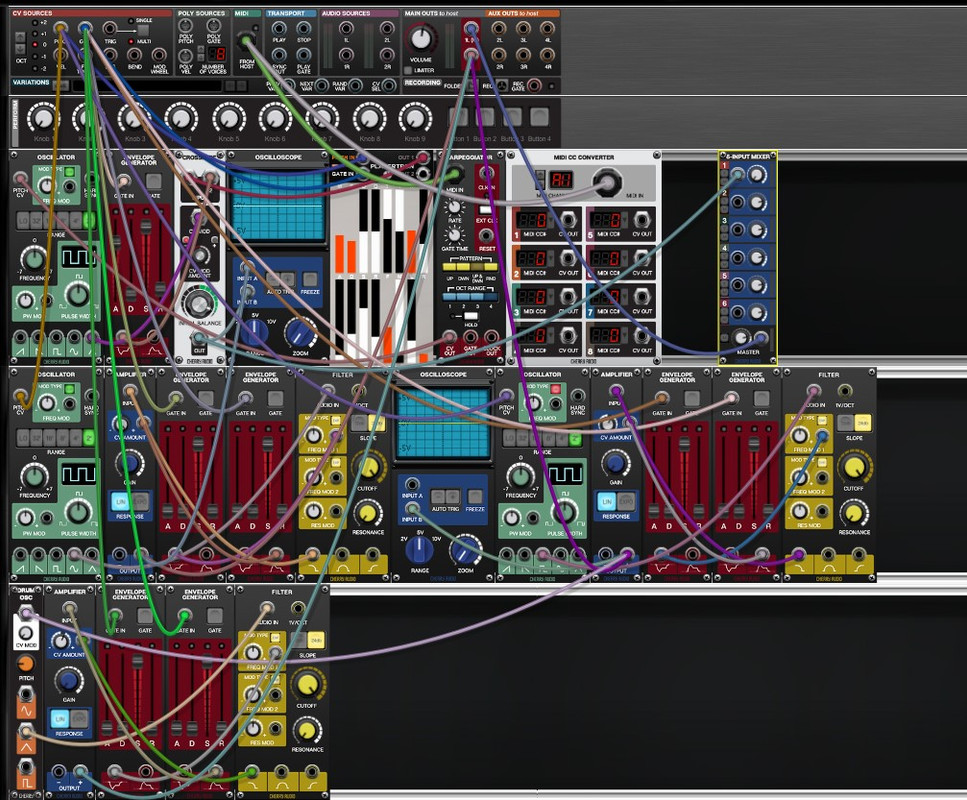Screen dimensions: 967x800
Task: Click Perform Knob 5
Action: click(x=229, y=118)
